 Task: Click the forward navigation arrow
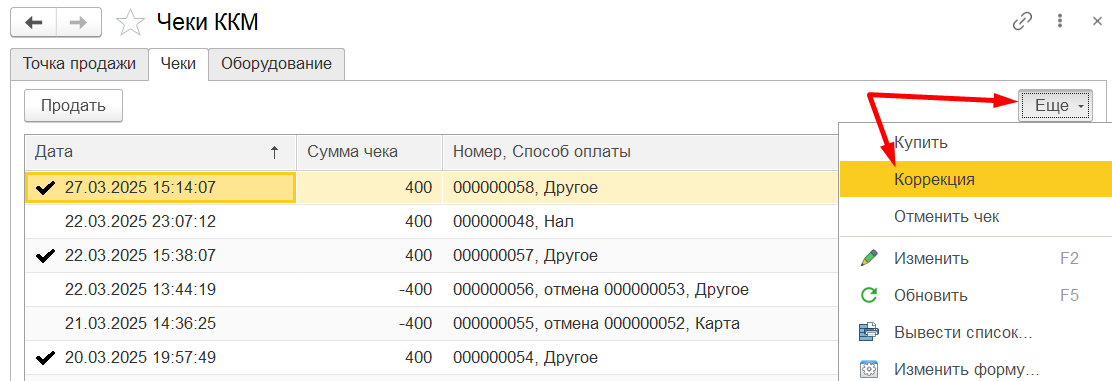[x=78, y=22]
